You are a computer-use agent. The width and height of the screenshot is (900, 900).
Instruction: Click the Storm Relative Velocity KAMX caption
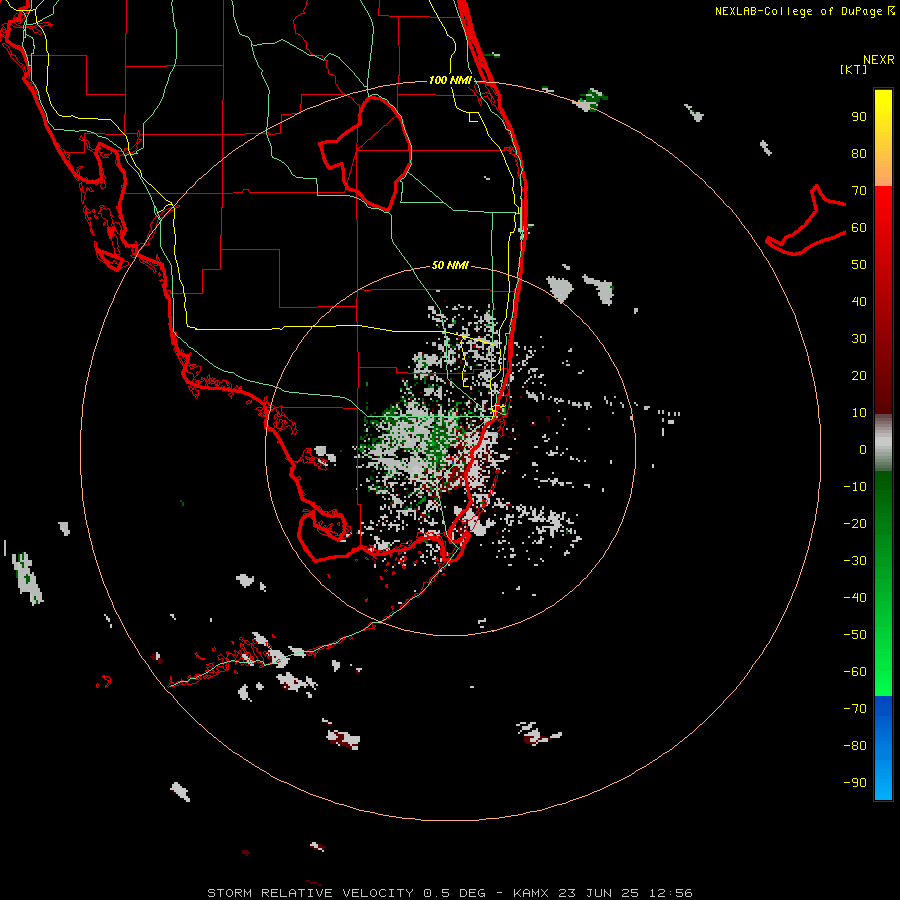(450, 893)
